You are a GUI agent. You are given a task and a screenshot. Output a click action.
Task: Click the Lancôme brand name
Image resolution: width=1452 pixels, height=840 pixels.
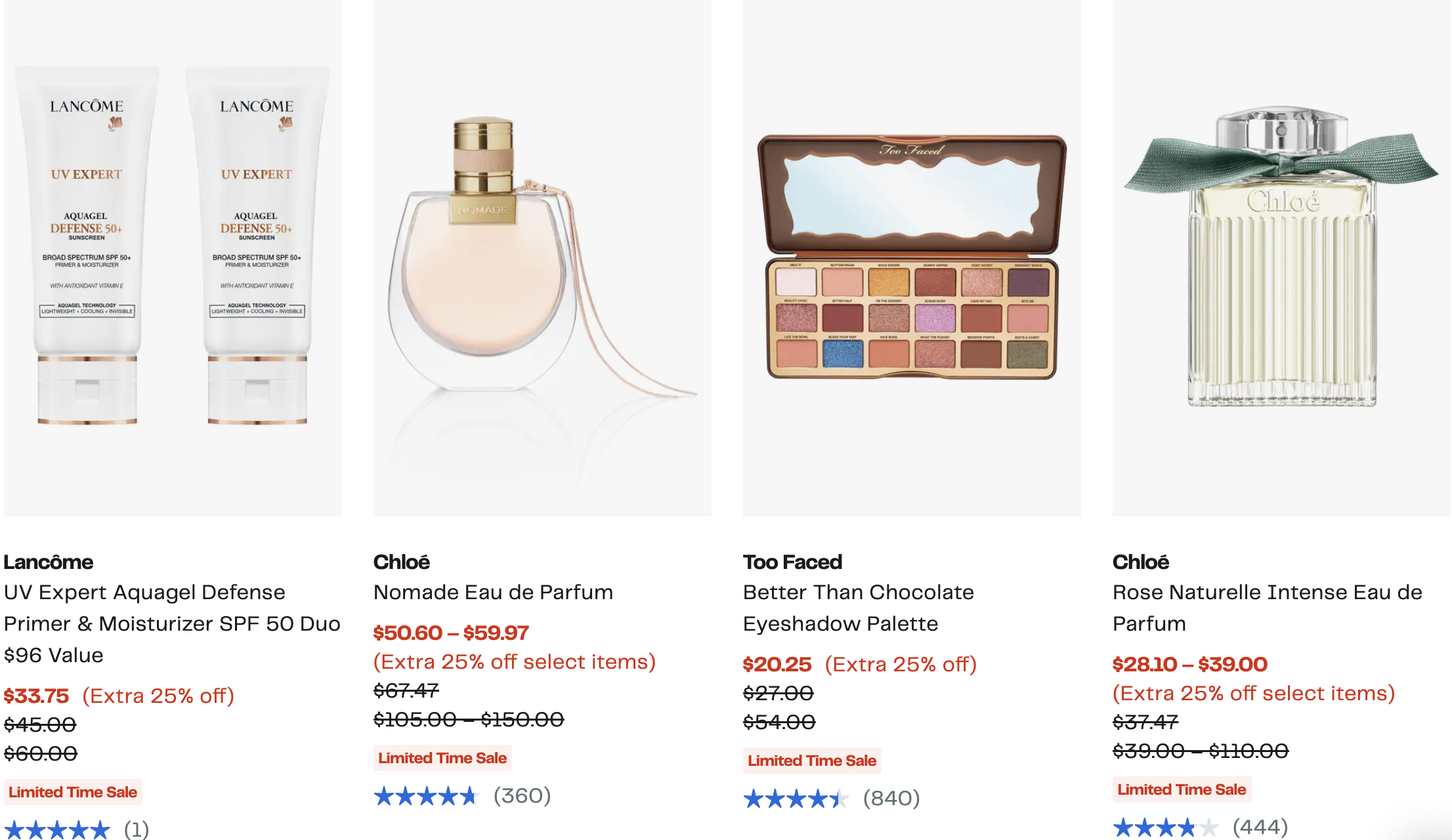coord(49,562)
